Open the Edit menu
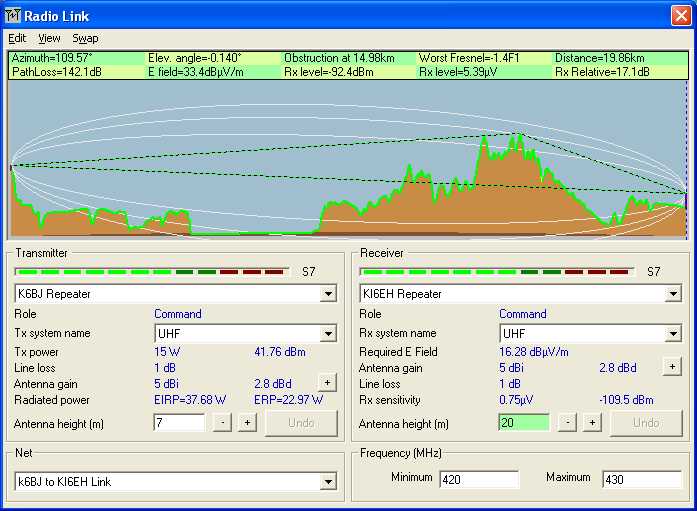697x511 pixels. [17, 38]
